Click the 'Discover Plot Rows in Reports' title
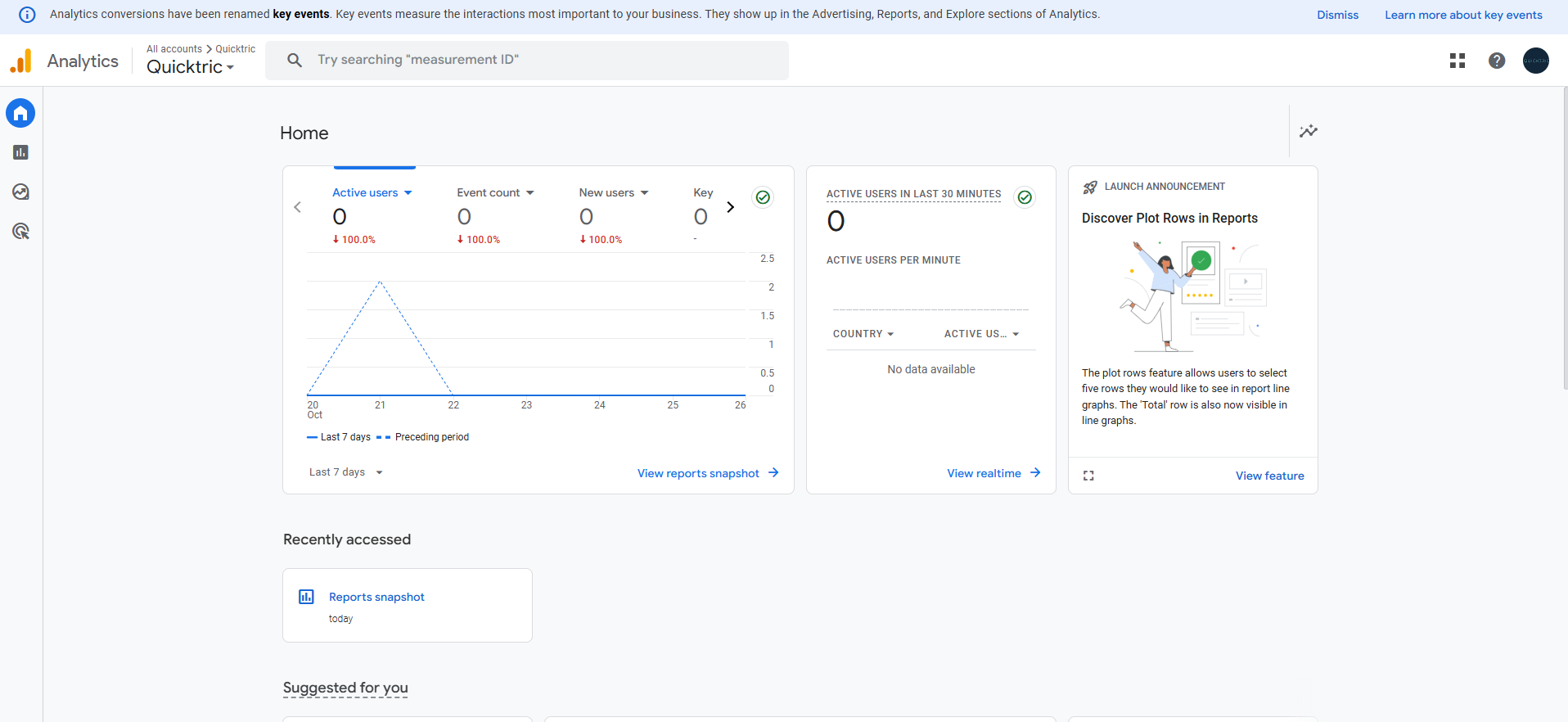1568x722 pixels. point(1169,218)
